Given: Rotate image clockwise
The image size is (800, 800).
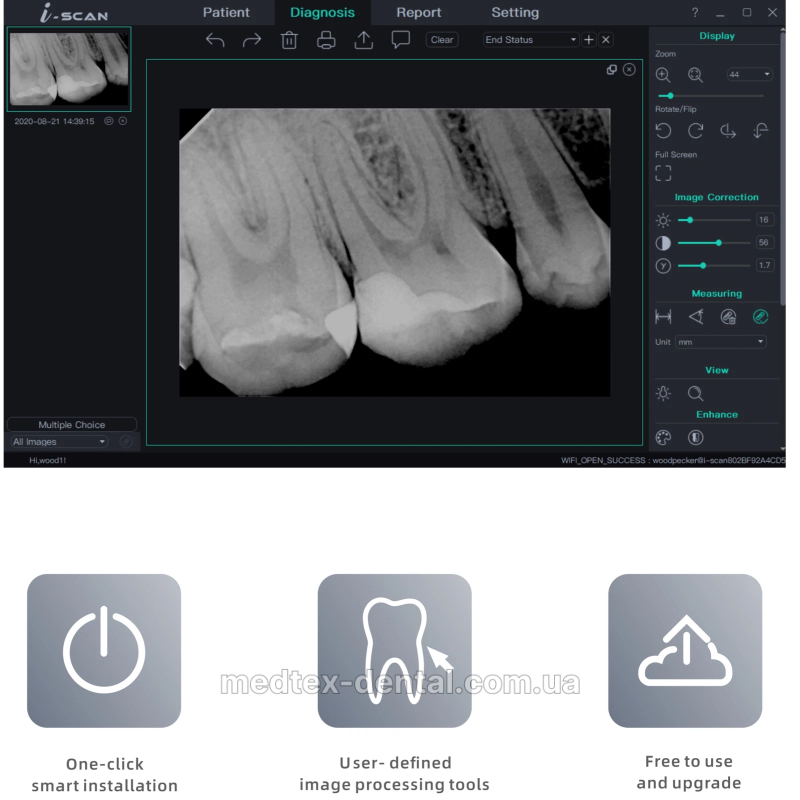Looking at the screenshot, I should pos(695,131).
